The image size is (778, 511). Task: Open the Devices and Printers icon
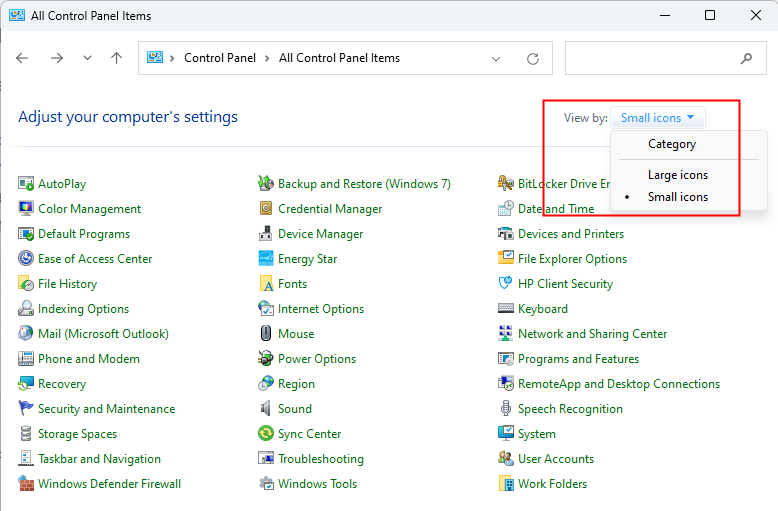pos(506,234)
